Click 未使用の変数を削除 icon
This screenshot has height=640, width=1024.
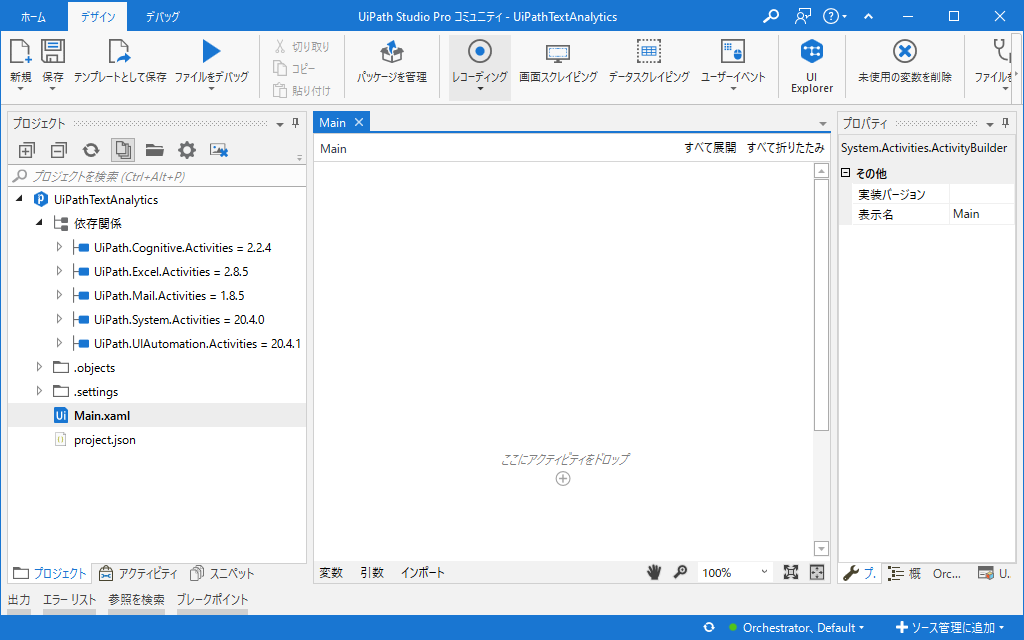coord(904,52)
